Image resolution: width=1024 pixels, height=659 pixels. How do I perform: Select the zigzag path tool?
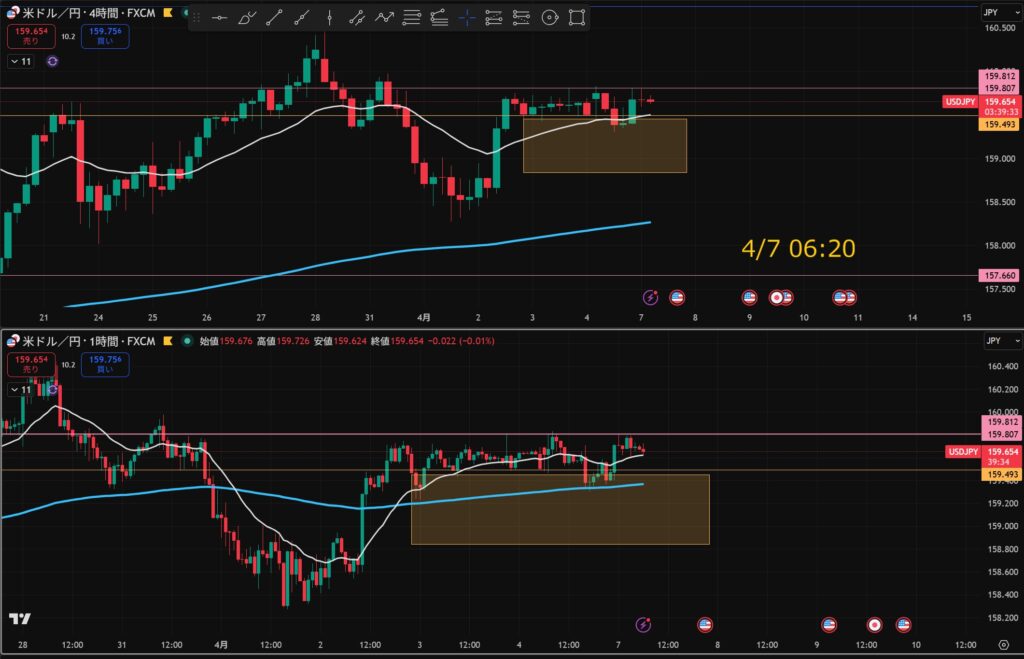tap(384, 17)
